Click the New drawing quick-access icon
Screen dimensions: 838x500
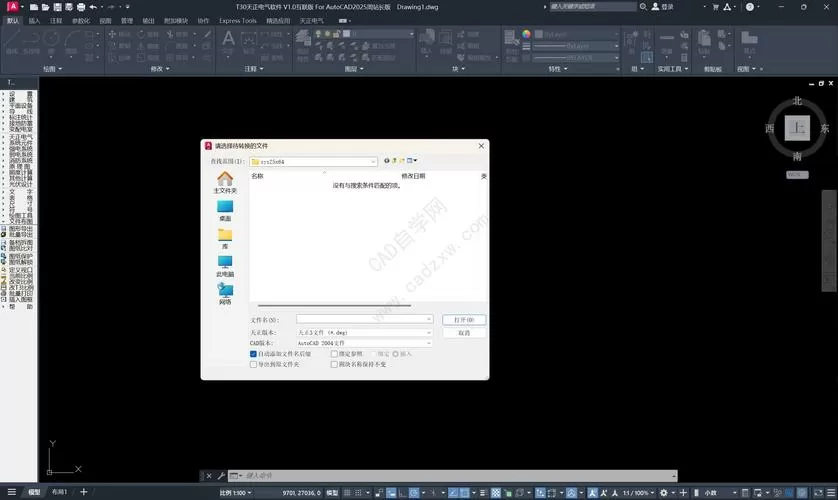coord(34,7)
